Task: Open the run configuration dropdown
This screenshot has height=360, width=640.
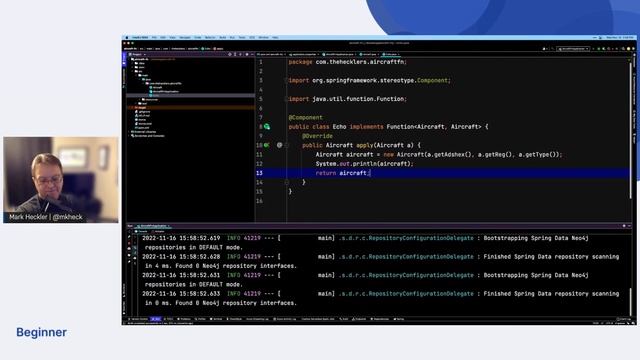Action: coord(573,49)
